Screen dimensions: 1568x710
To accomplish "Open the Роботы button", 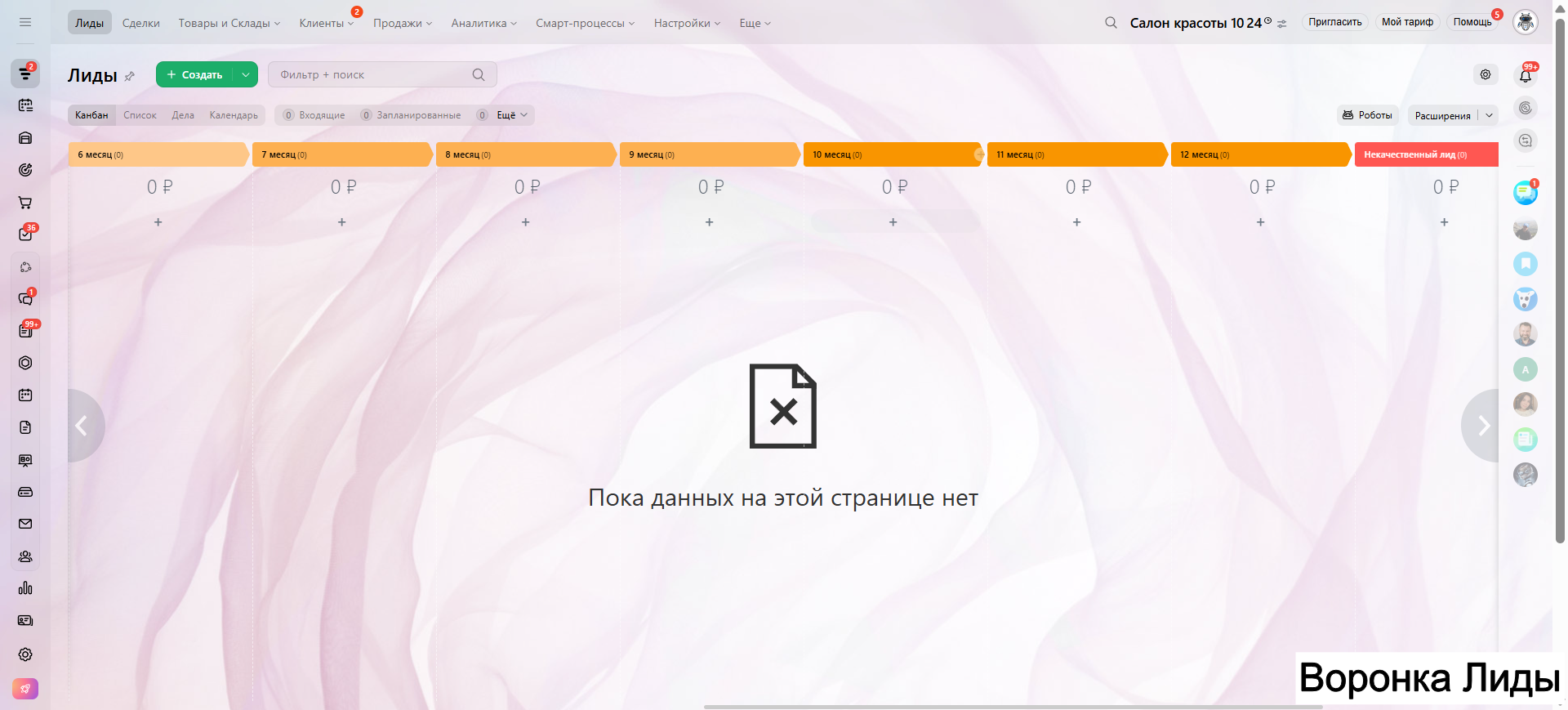I will point(1368,115).
